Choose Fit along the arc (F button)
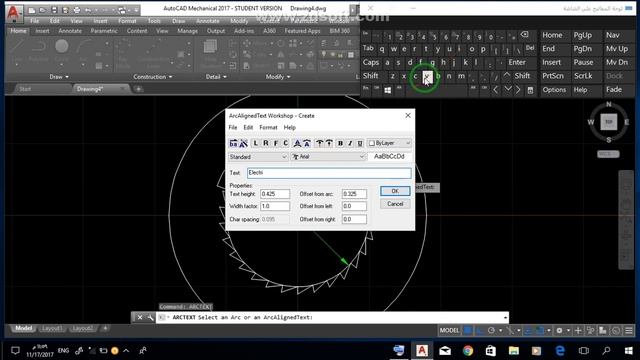The height and width of the screenshot is (360, 640). [x=276, y=143]
